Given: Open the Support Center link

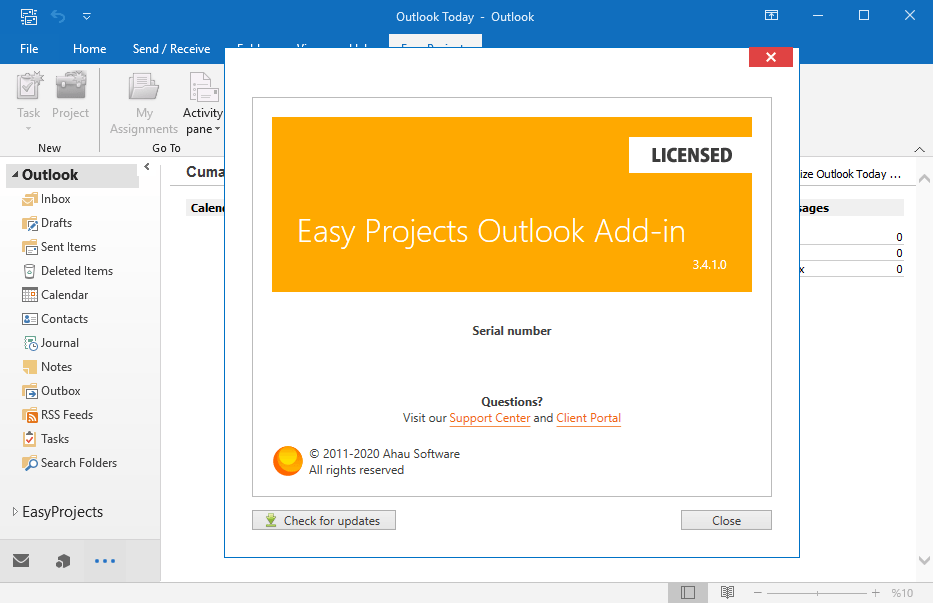Looking at the screenshot, I should click(490, 418).
